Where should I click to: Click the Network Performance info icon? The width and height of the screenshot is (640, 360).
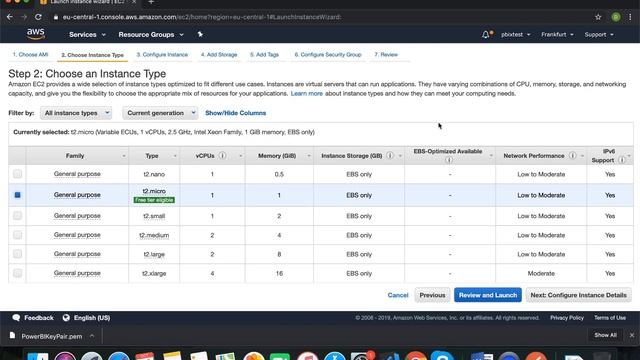click(x=573, y=156)
